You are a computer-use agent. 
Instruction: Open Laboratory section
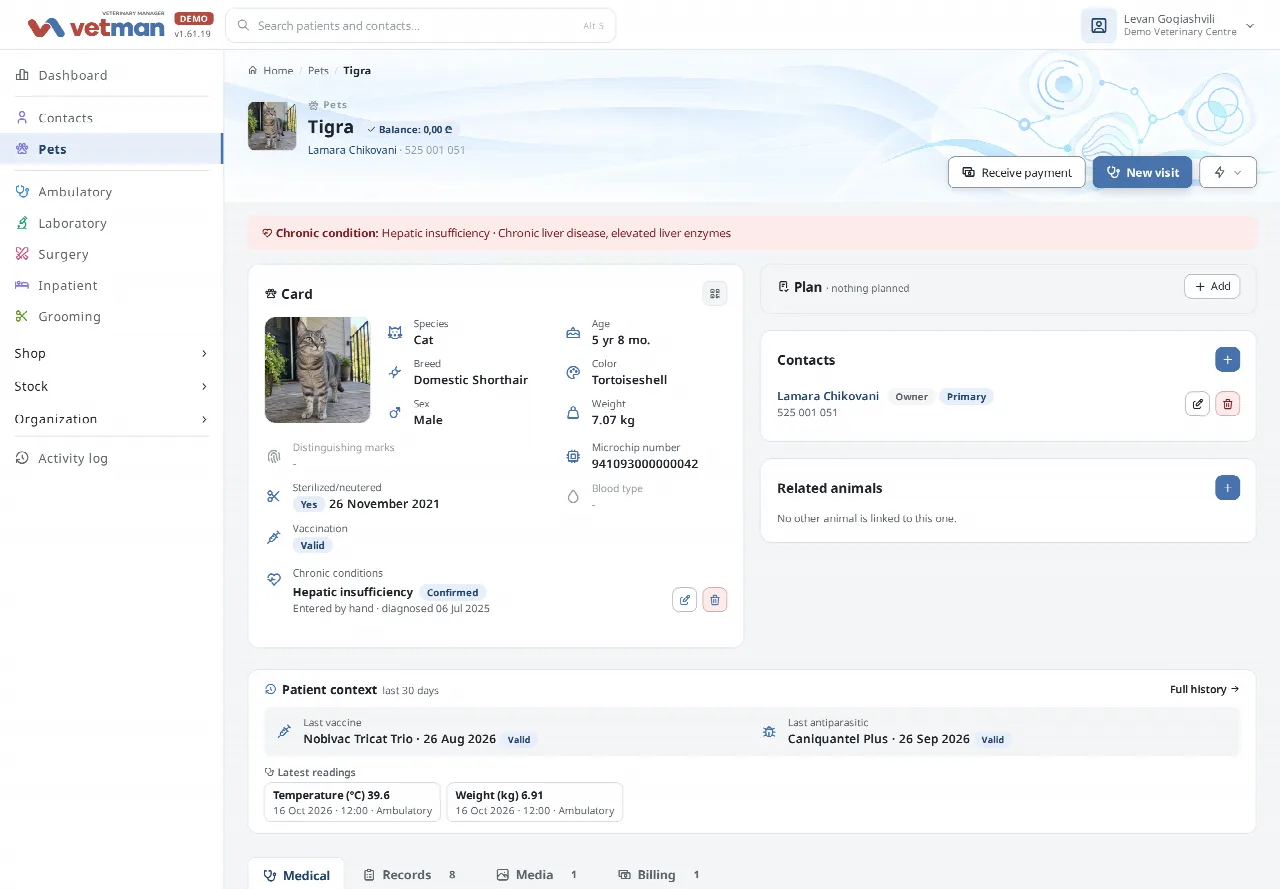pyautogui.click(x=111, y=223)
